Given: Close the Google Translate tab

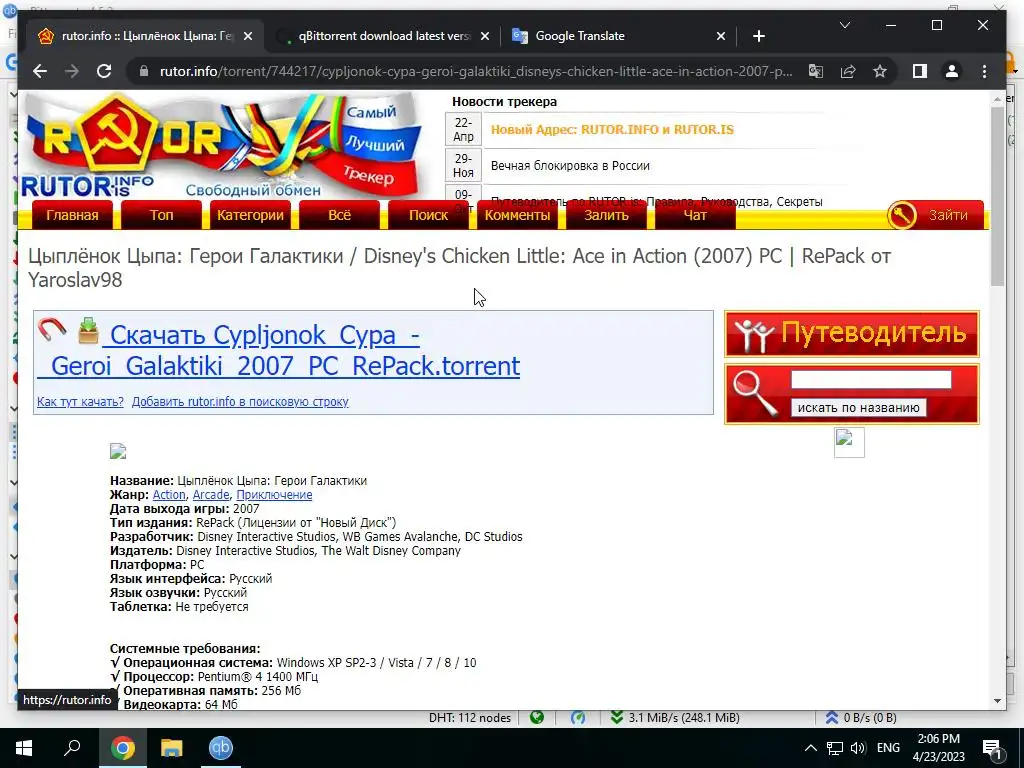Looking at the screenshot, I should (x=721, y=37).
